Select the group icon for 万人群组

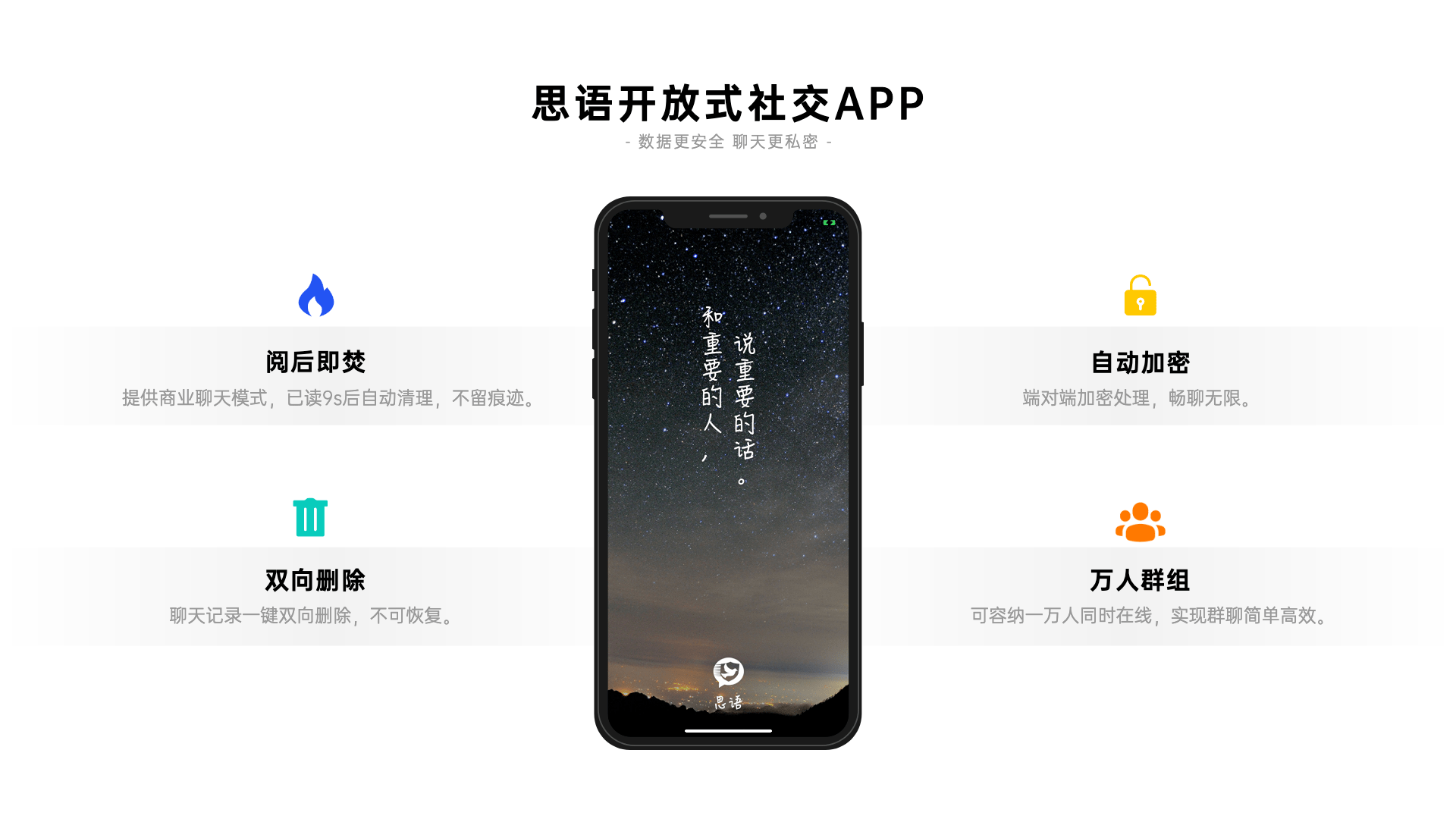(x=1140, y=520)
